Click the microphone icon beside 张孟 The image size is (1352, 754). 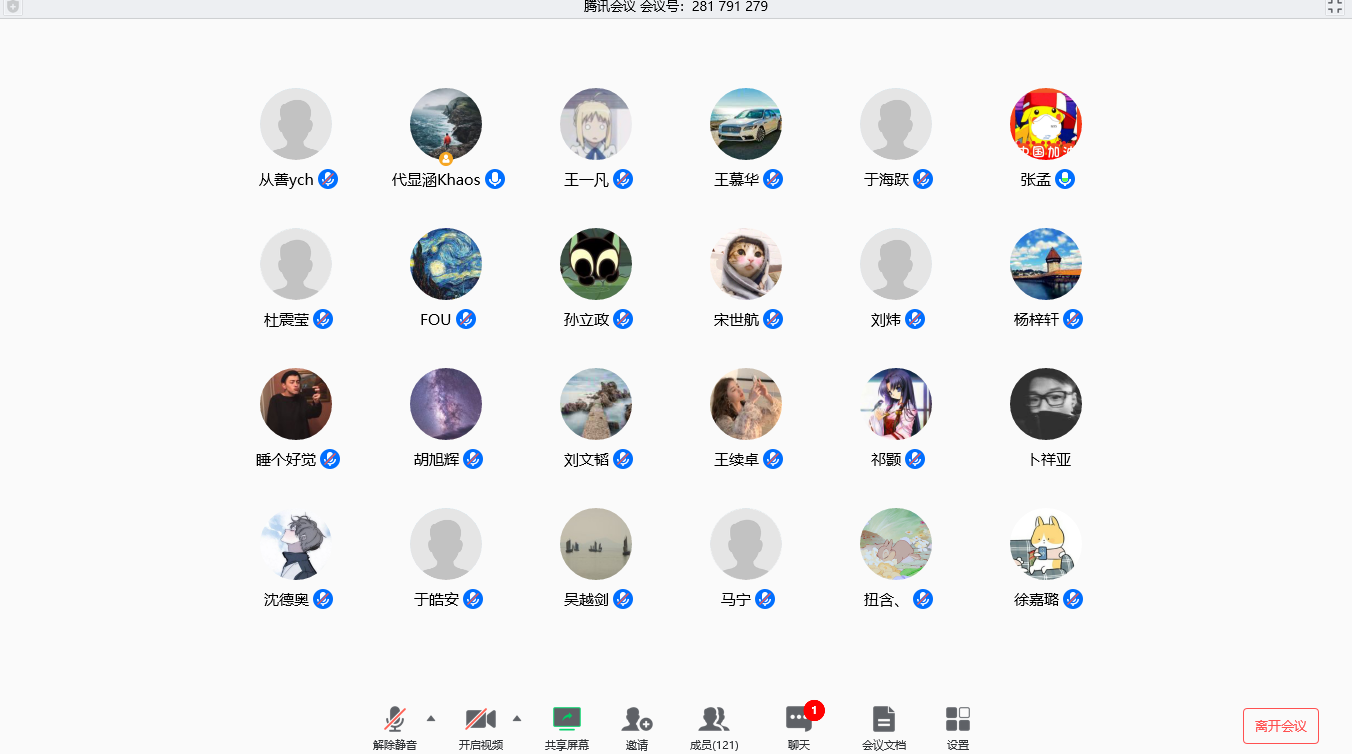click(1065, 179)
